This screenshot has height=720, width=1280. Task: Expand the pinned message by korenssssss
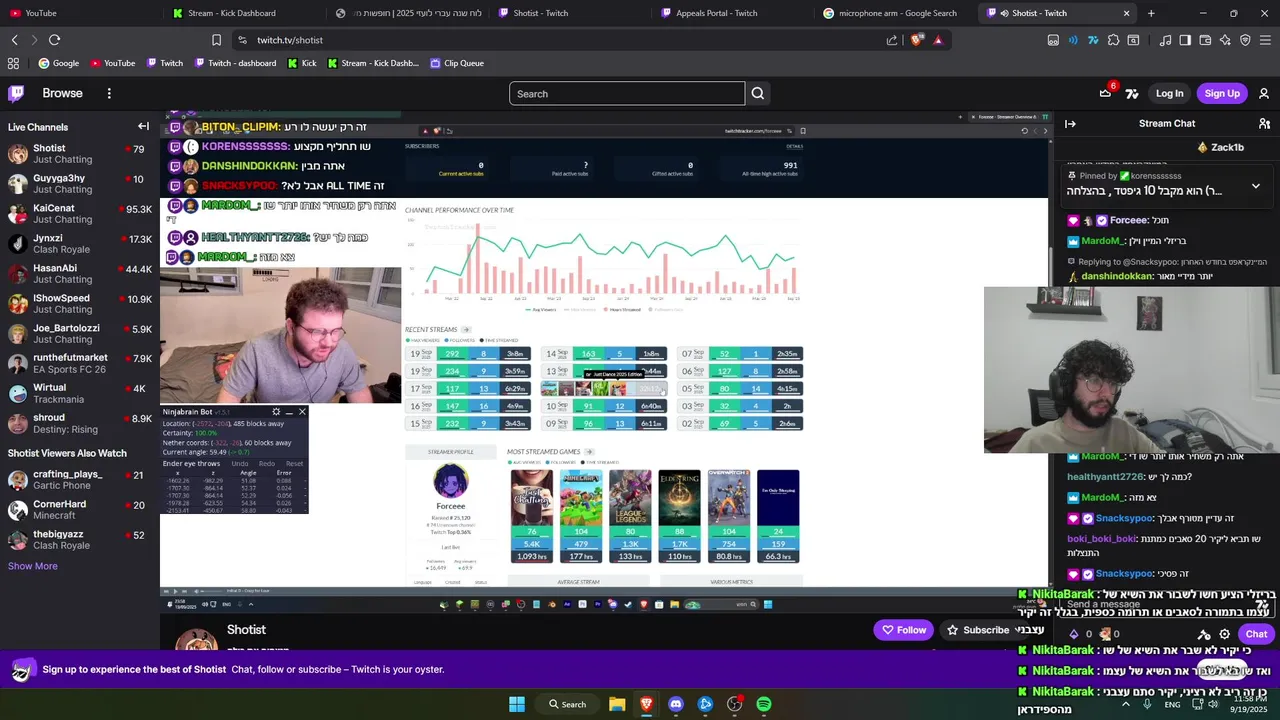point(1256,186)
